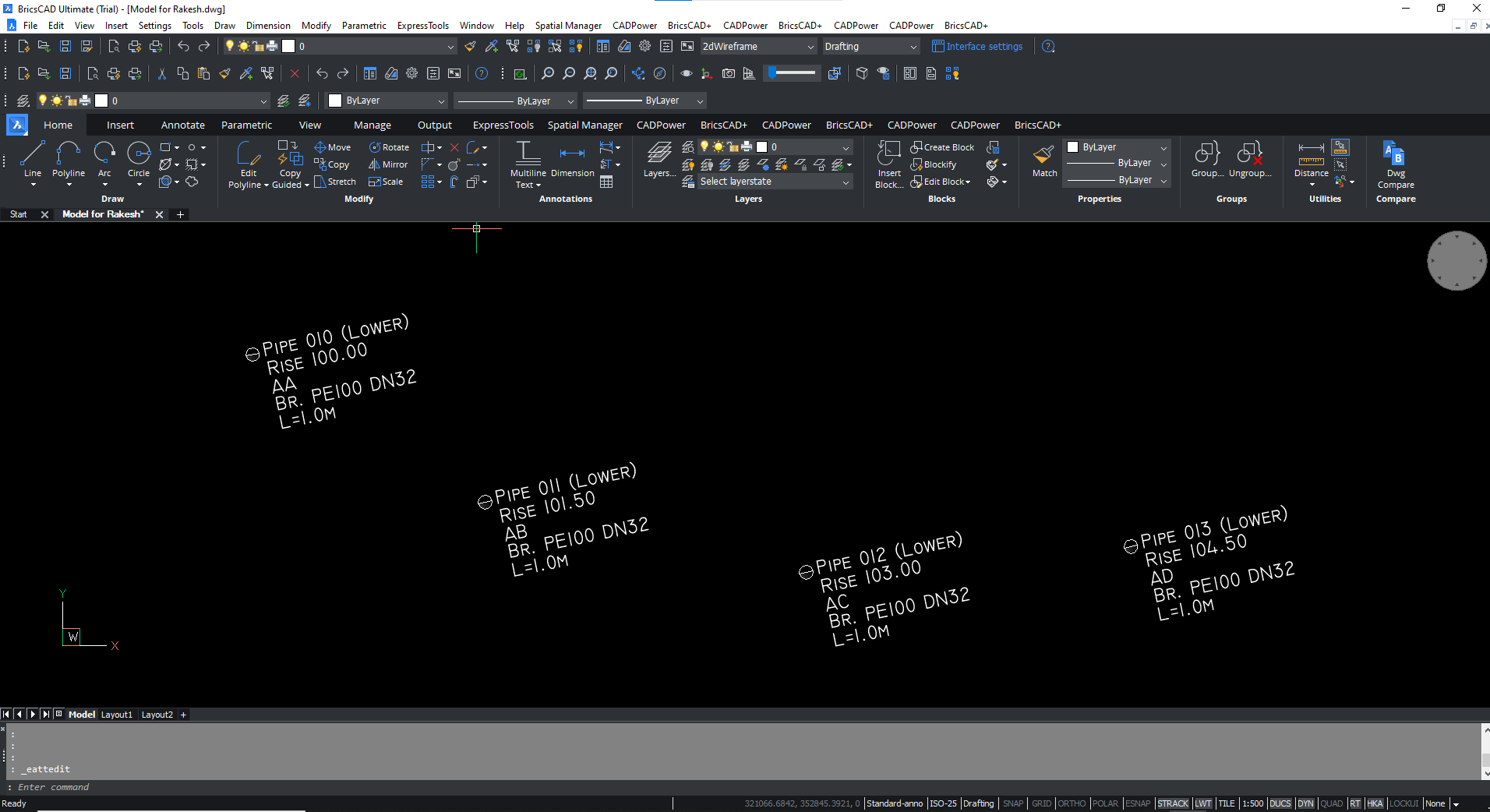Click the Match properties tool
This screenshot has width=1490, height=812.
tap(1043, 160)
